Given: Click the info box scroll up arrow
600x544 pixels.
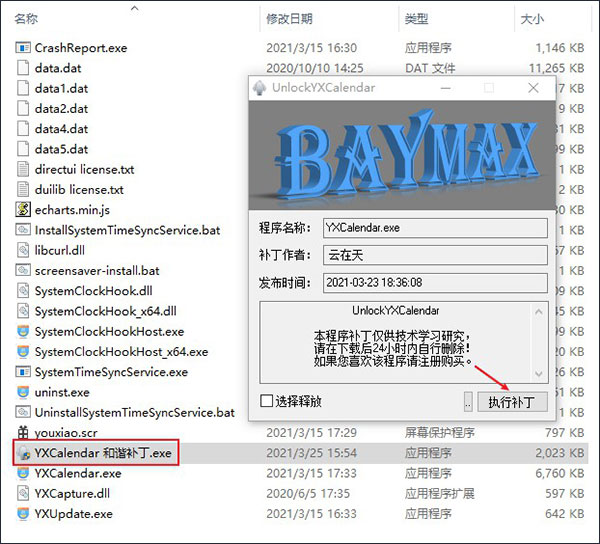Looking at the screenshot, I should [x=539, y=311].
